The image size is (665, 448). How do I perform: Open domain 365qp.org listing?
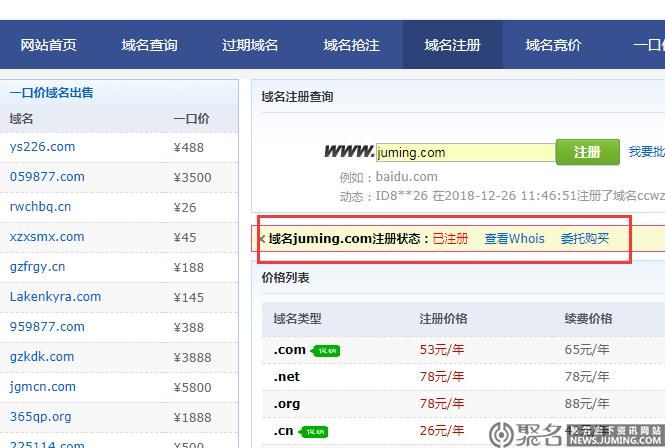pos(40,417)
